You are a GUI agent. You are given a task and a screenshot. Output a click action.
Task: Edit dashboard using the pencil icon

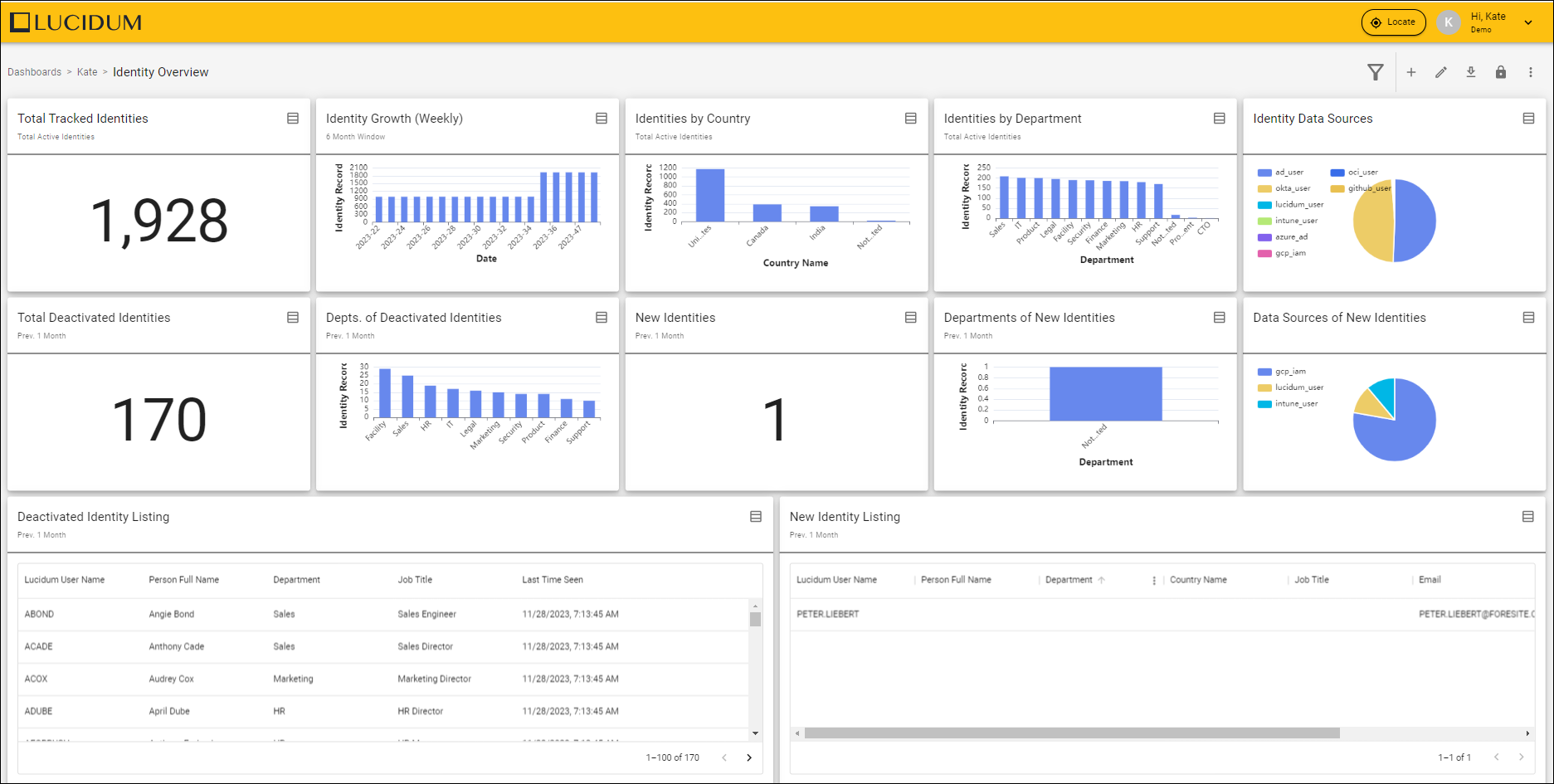tap(1440, 72)
